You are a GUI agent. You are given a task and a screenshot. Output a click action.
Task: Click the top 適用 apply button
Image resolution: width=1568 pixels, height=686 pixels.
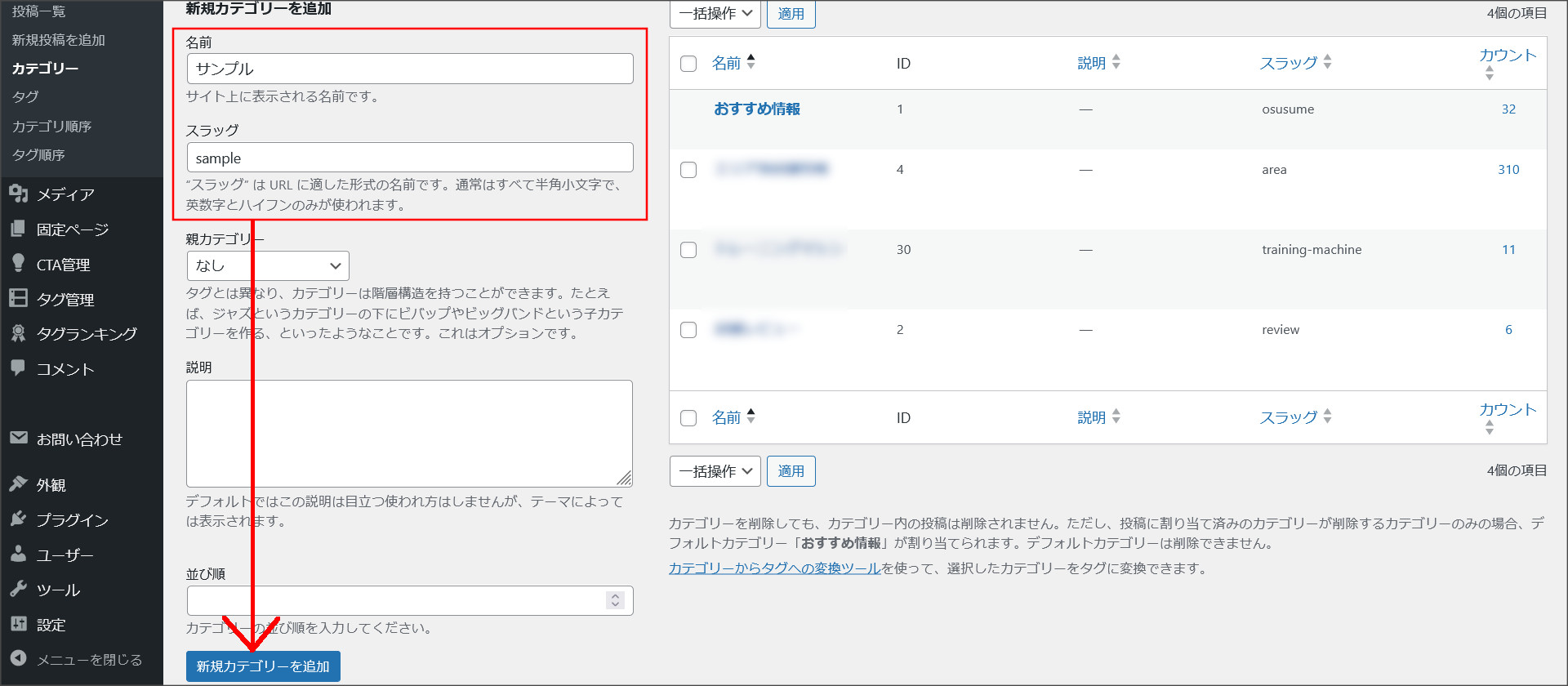[791, 14]
